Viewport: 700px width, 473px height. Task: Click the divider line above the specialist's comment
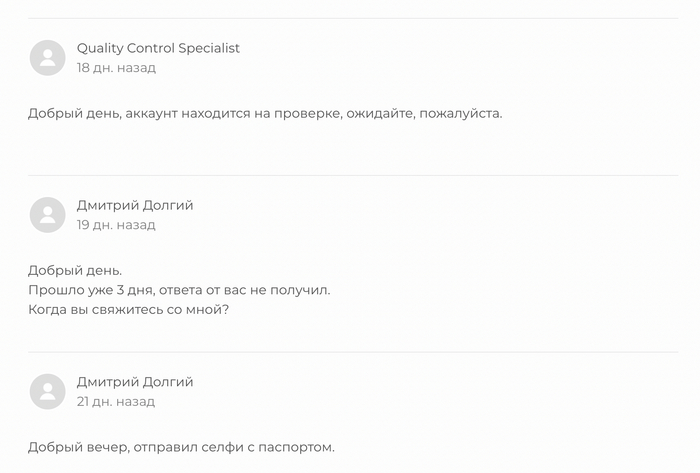pos(352,18)
